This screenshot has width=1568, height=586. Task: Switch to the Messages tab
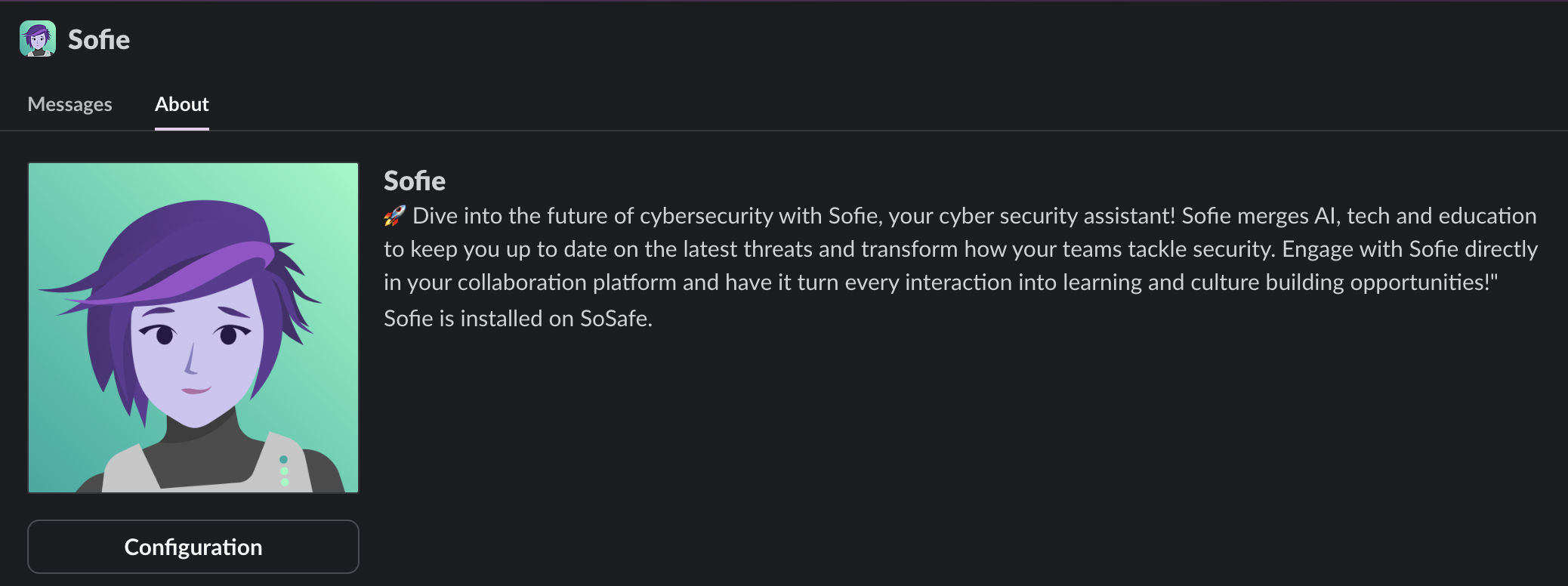(69, 104)
